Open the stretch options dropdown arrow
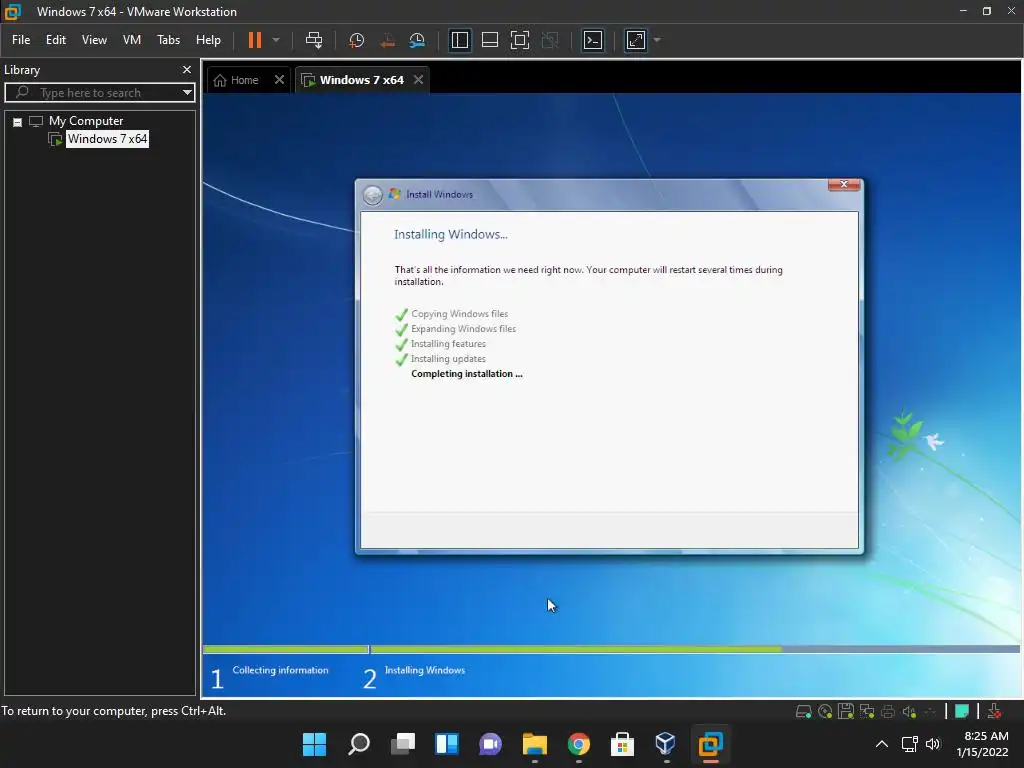 tap(657, 40)
